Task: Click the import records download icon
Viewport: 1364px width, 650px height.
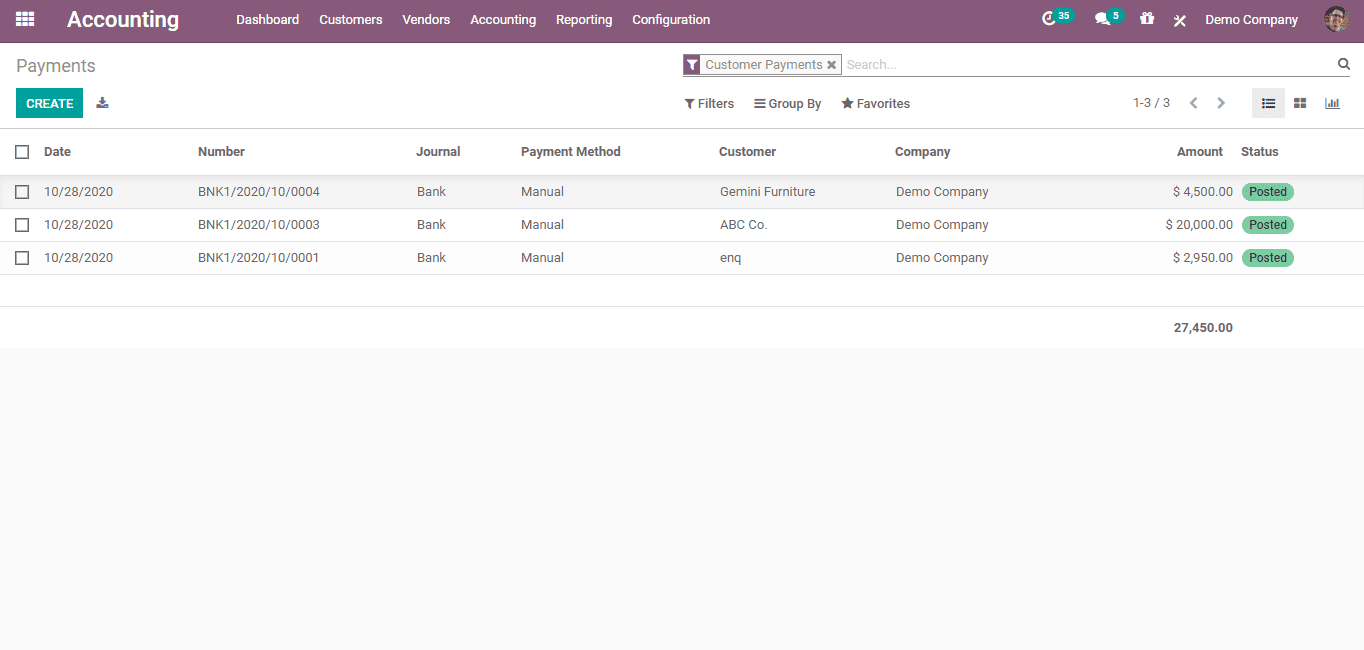Action: point(102,103)
